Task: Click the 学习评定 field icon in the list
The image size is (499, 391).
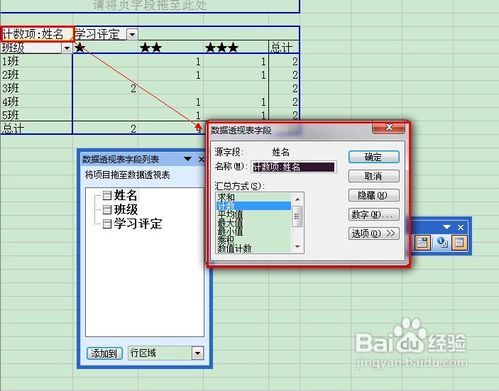Action: click(107, 224)
